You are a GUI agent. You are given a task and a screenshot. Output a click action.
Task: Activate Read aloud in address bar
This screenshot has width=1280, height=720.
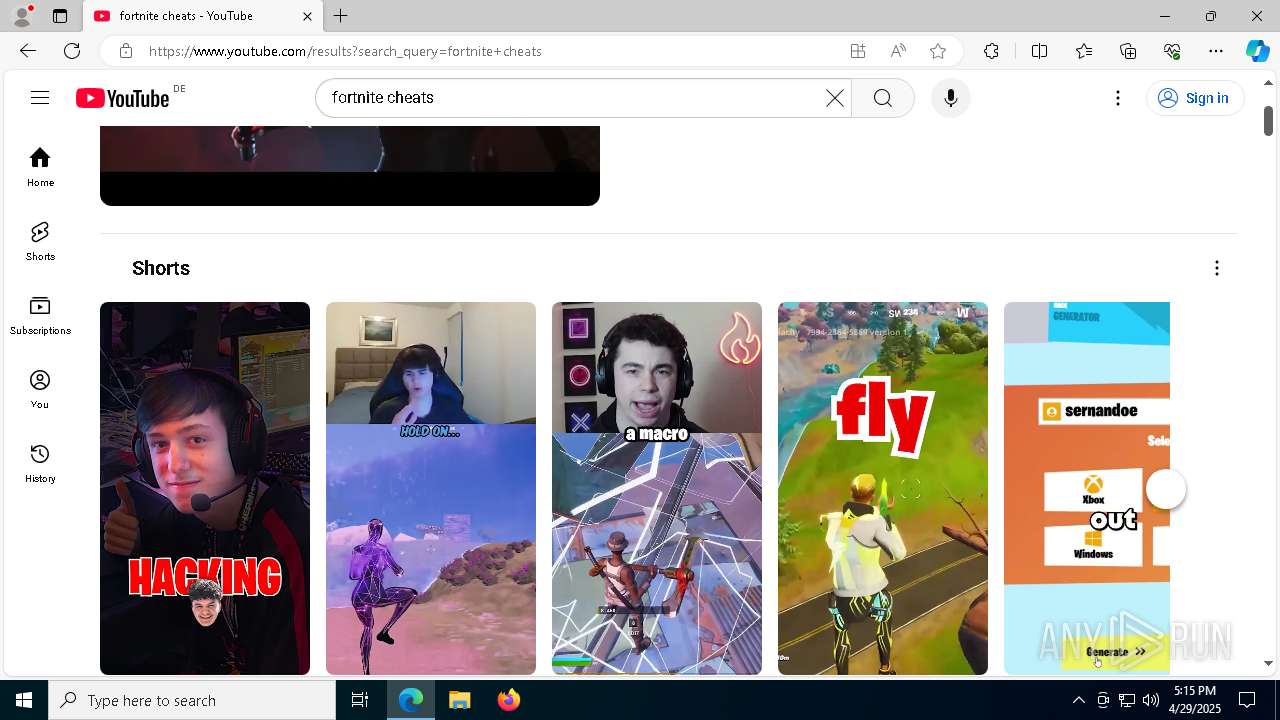898,51
